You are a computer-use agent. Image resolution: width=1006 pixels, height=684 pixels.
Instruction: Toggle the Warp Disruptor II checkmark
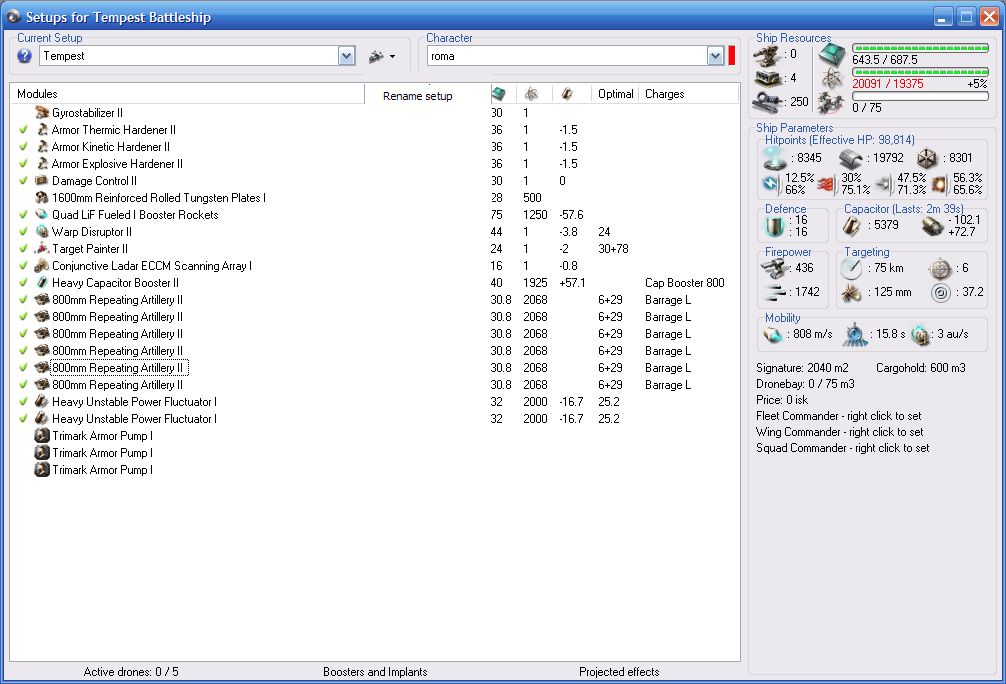[x=24, y=232]
